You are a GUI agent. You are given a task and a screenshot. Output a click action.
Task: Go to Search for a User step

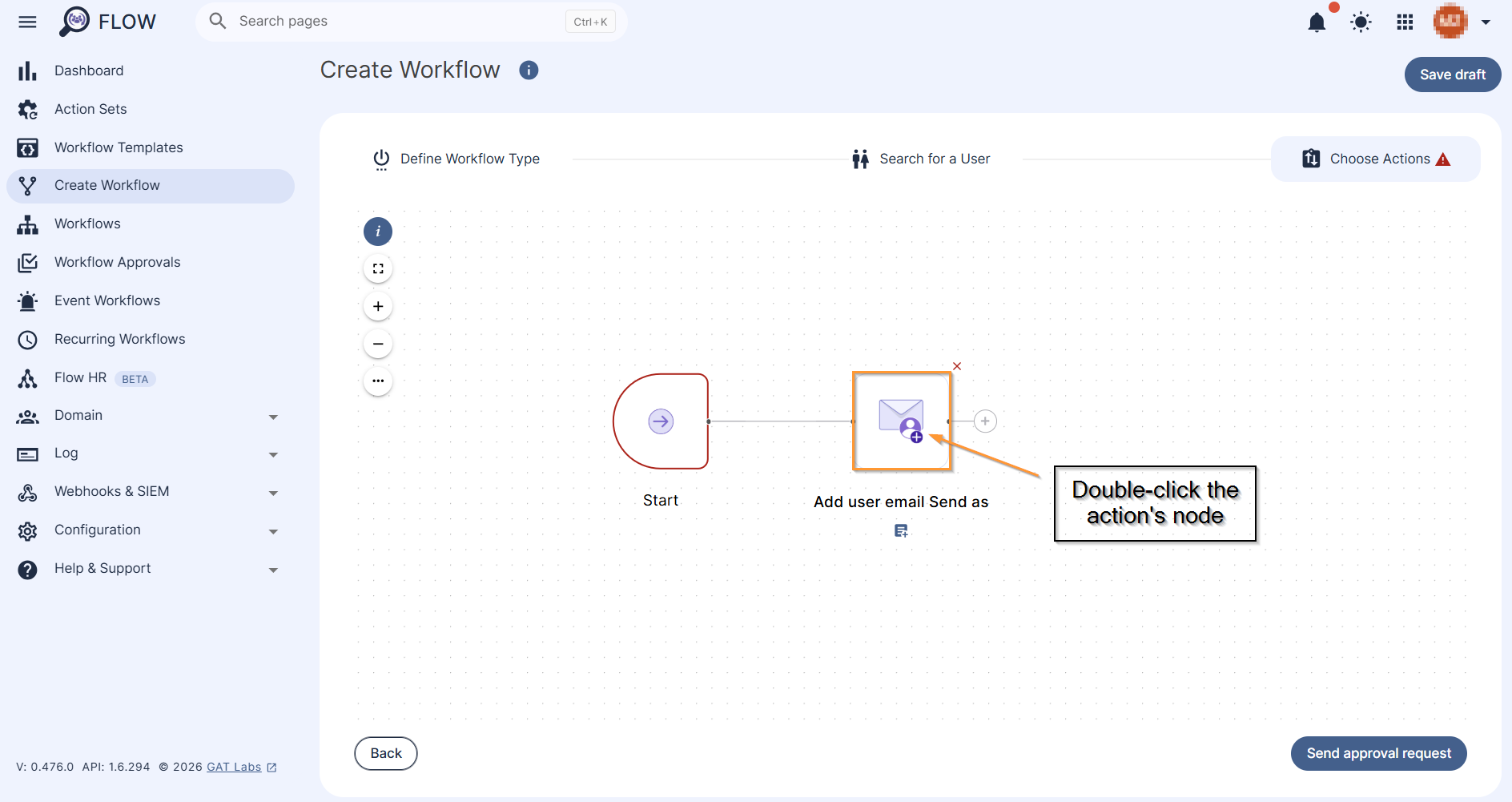[x=921, y=159]
